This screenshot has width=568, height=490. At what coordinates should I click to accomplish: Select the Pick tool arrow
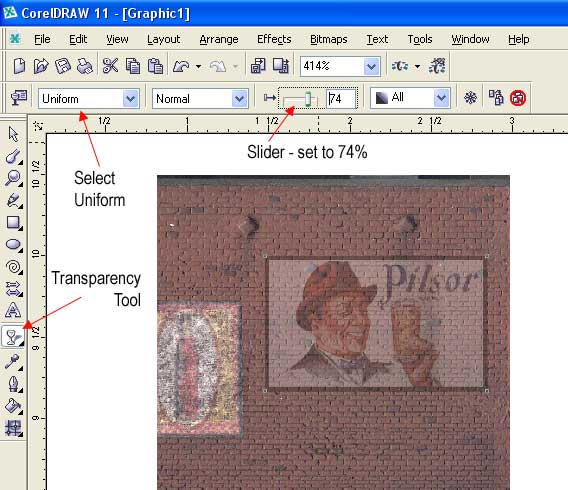(13, 134)
